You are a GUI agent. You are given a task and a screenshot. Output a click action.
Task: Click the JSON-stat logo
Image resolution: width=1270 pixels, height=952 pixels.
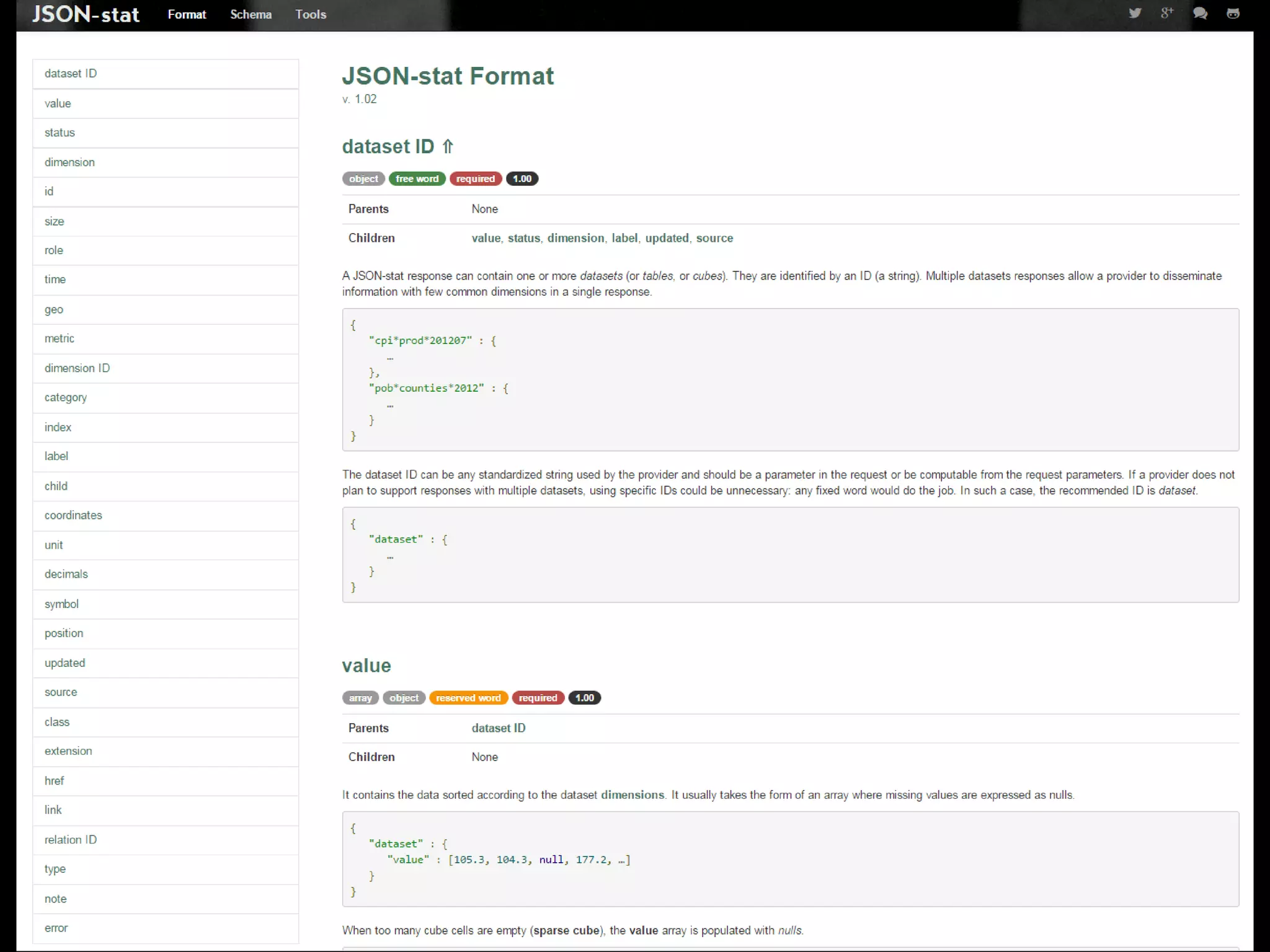86,14
